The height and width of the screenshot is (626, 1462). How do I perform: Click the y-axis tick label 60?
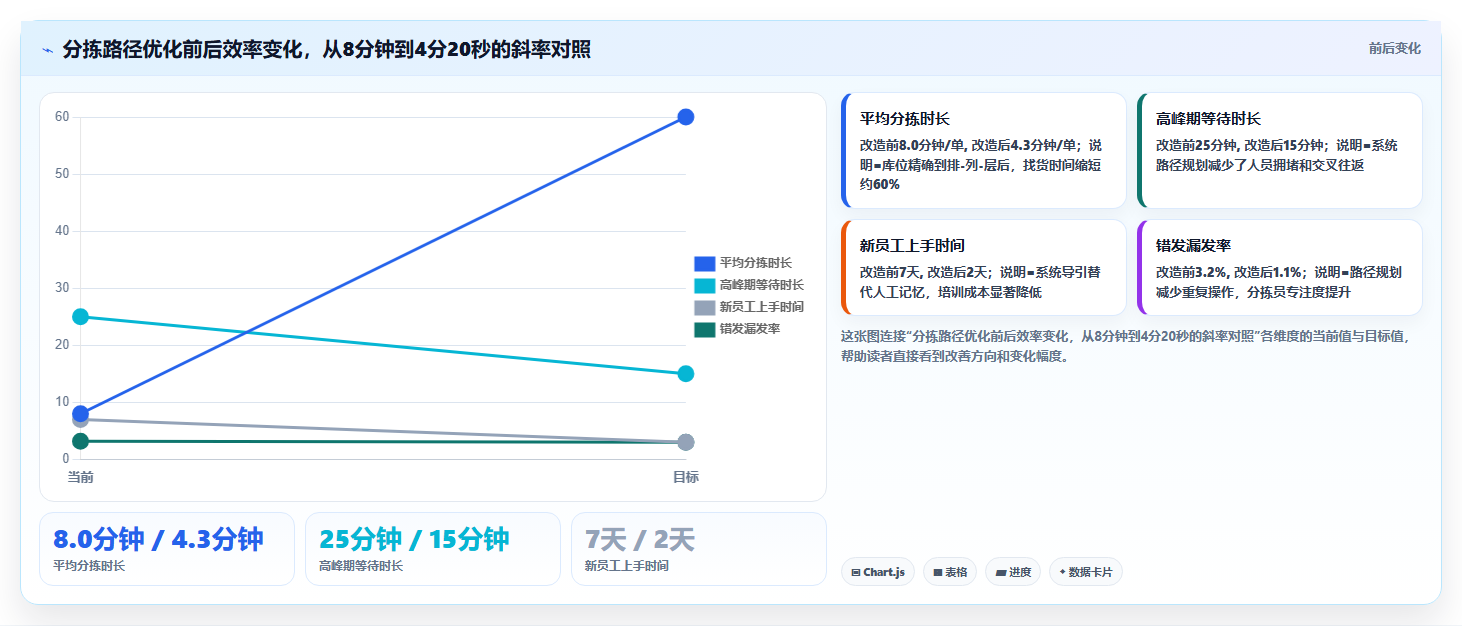pyautogui.click(x=62, y=117)
